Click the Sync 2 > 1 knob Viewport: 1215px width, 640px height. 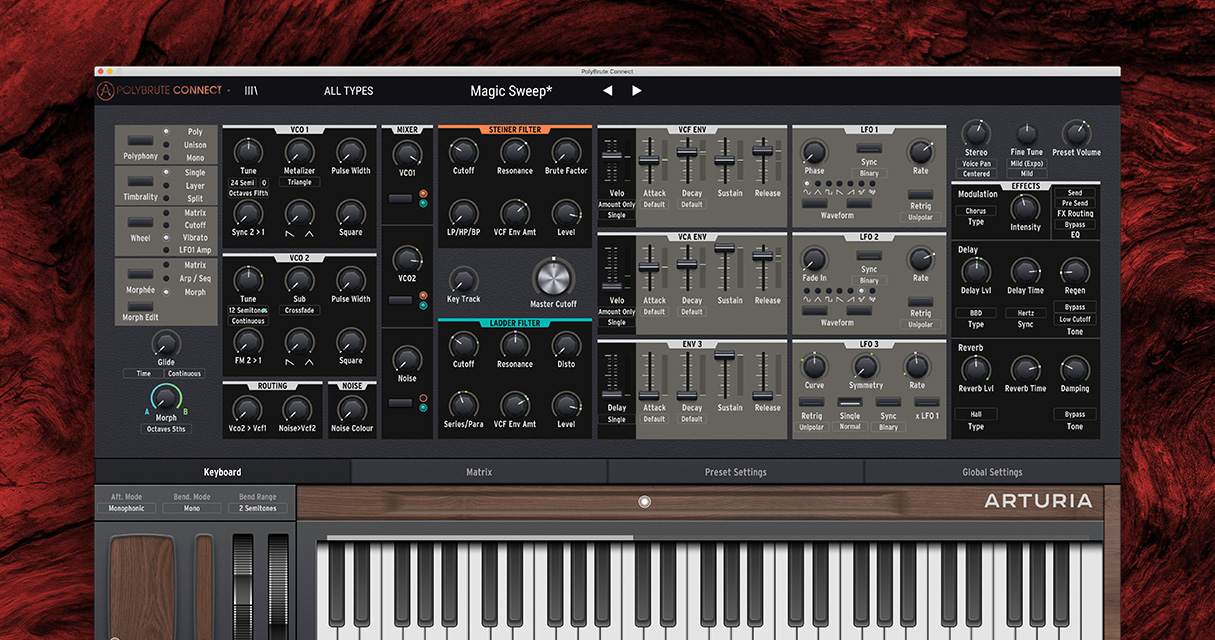point(248,212)
